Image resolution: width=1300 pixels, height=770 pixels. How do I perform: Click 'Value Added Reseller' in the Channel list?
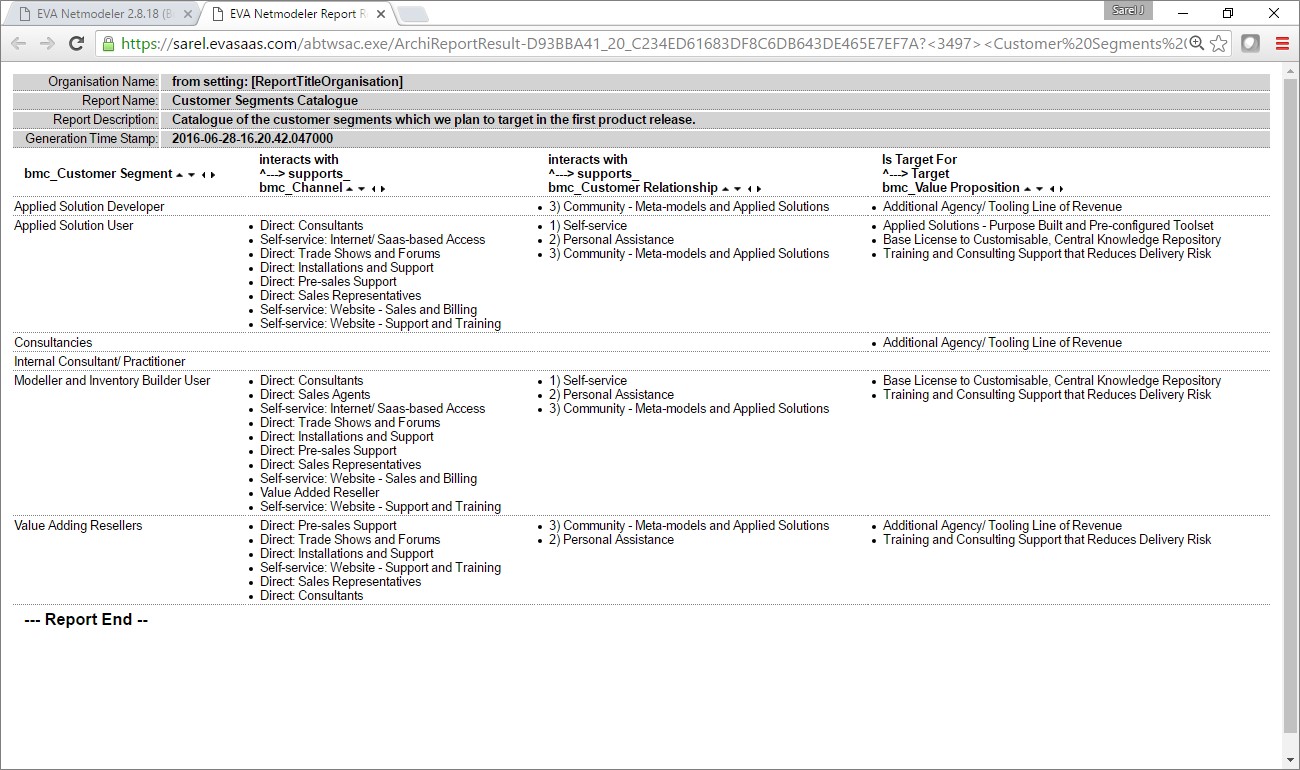(x=320, y=493)
